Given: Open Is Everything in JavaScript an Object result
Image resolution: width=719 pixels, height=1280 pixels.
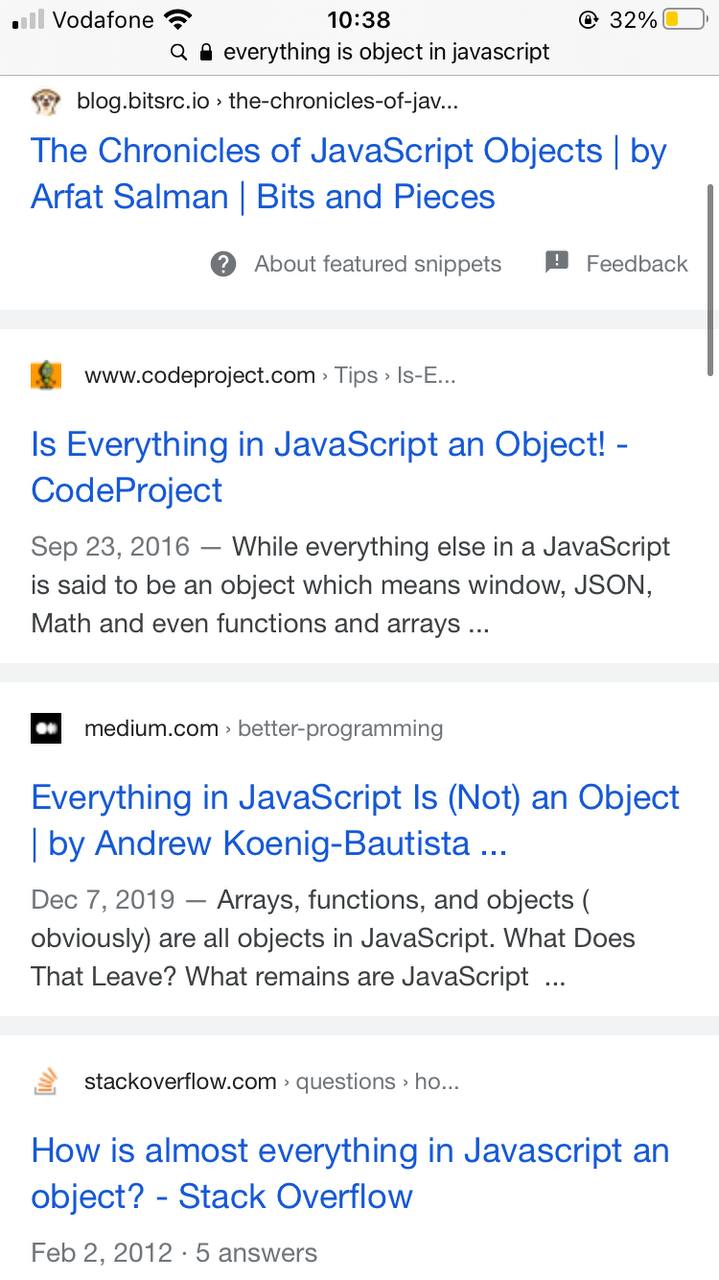Looking at the screenshot, I should click(x=329, y=467).
